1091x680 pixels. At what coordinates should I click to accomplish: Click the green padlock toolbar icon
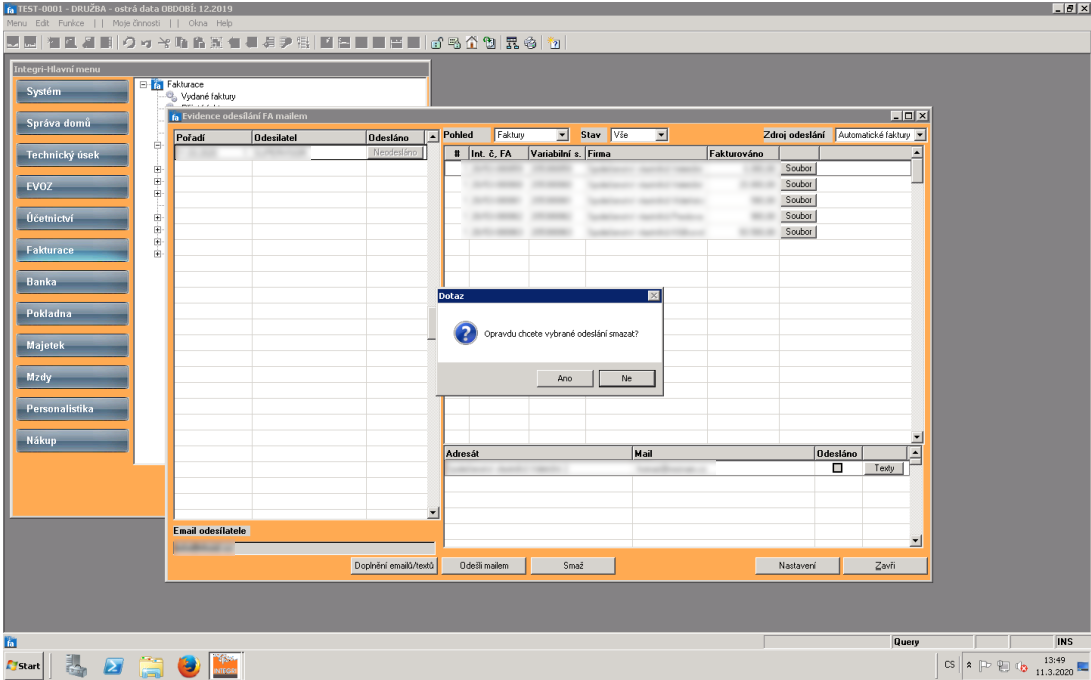point(437,42)
